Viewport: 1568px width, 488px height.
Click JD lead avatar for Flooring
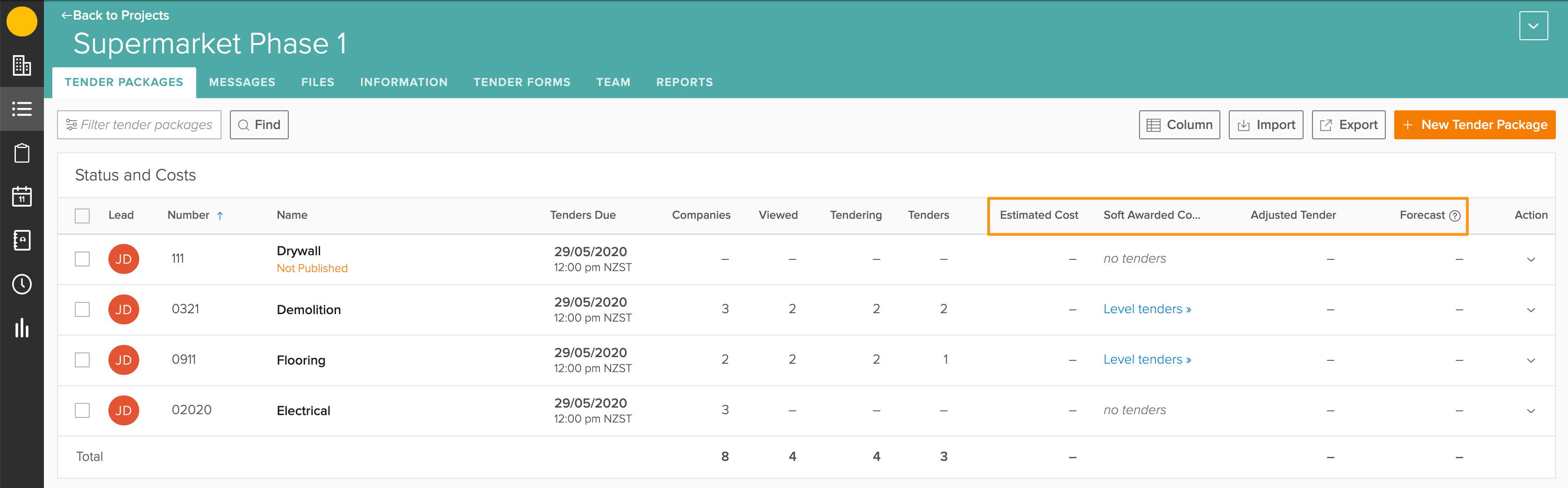click(x=123, y=360)
